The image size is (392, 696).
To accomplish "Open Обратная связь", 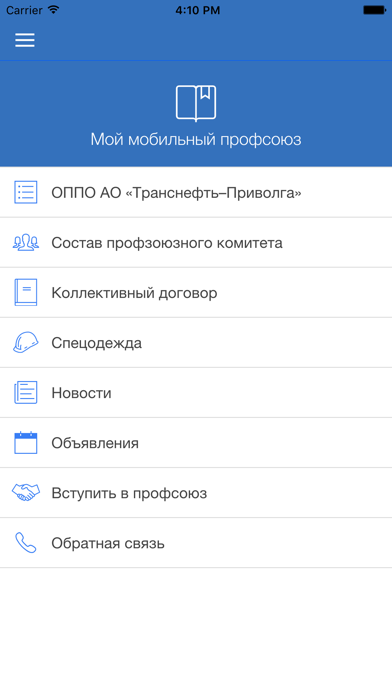I will pos(196,543).
